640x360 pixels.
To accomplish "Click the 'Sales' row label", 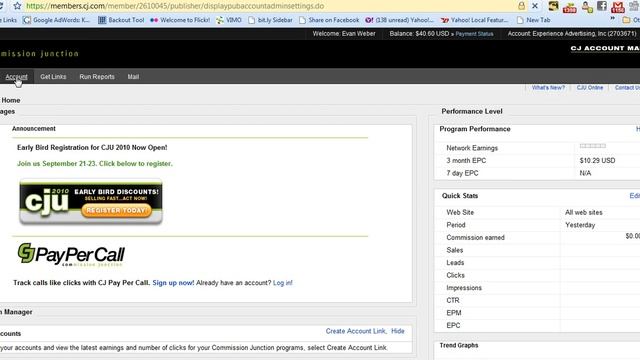I will (x=454, y=250).
